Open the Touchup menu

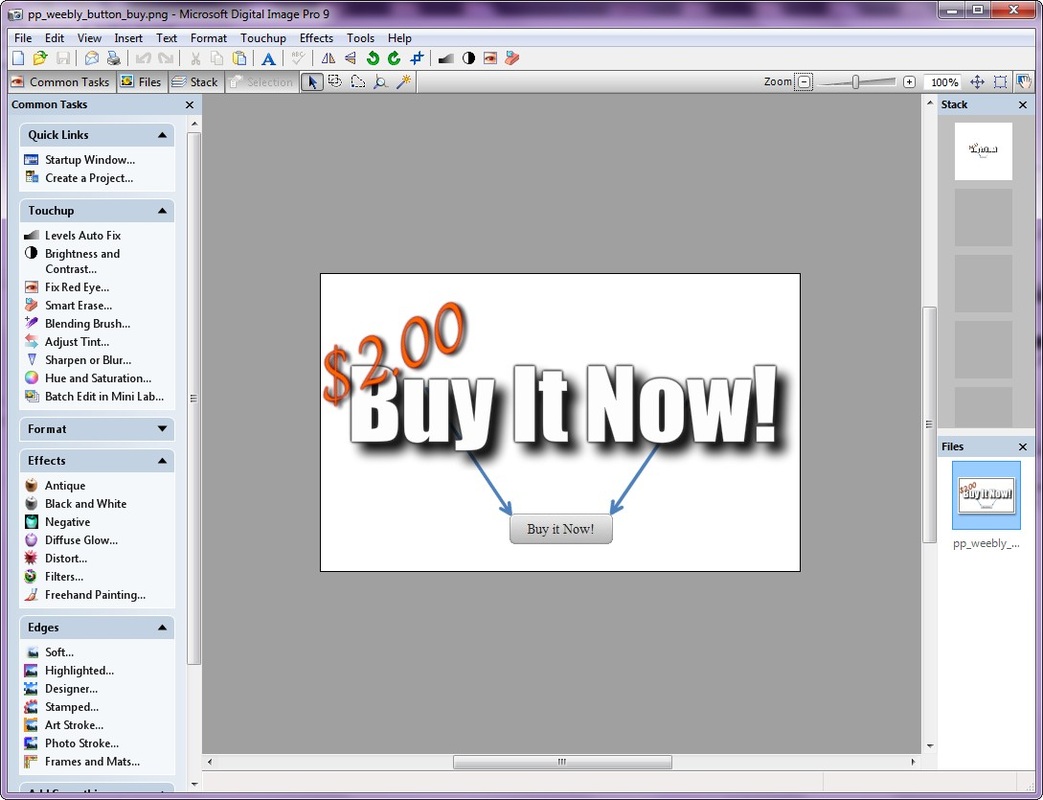click(x=263, y=38)
